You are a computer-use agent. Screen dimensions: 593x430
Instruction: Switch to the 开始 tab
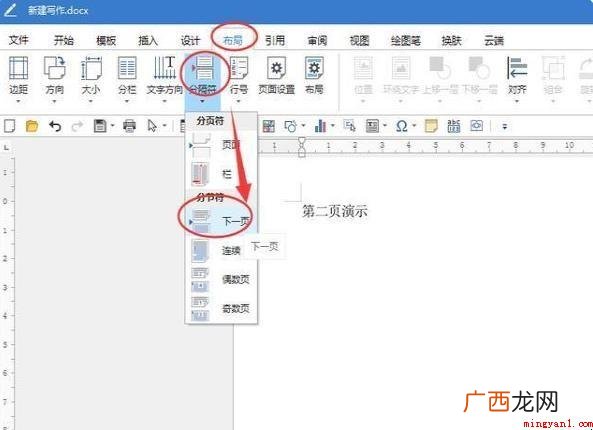(64, 40)
